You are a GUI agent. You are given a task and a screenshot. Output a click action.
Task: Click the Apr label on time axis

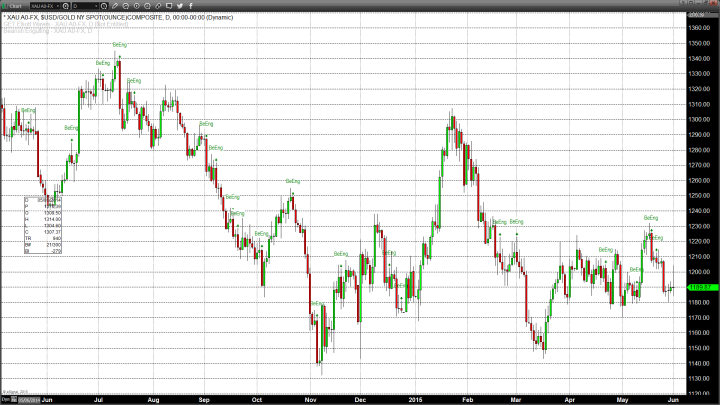click(570, 400)
